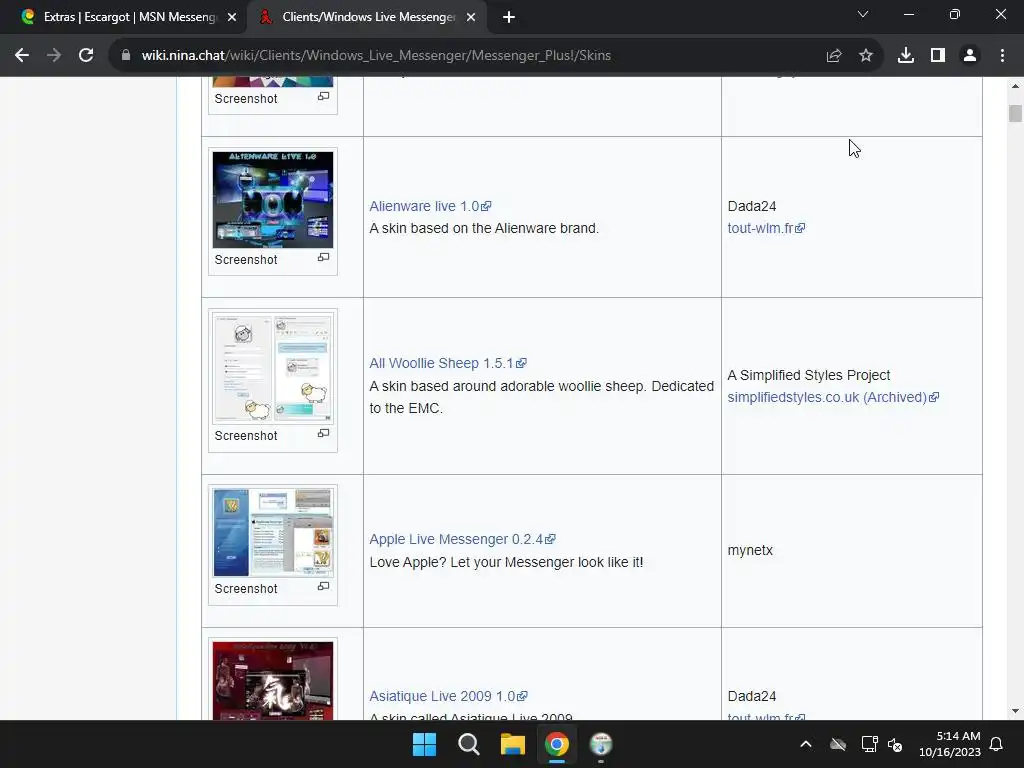Click the scrollbar down arrow
The width and height of the screenshot is (1024, 768).
pos(1015,711)
